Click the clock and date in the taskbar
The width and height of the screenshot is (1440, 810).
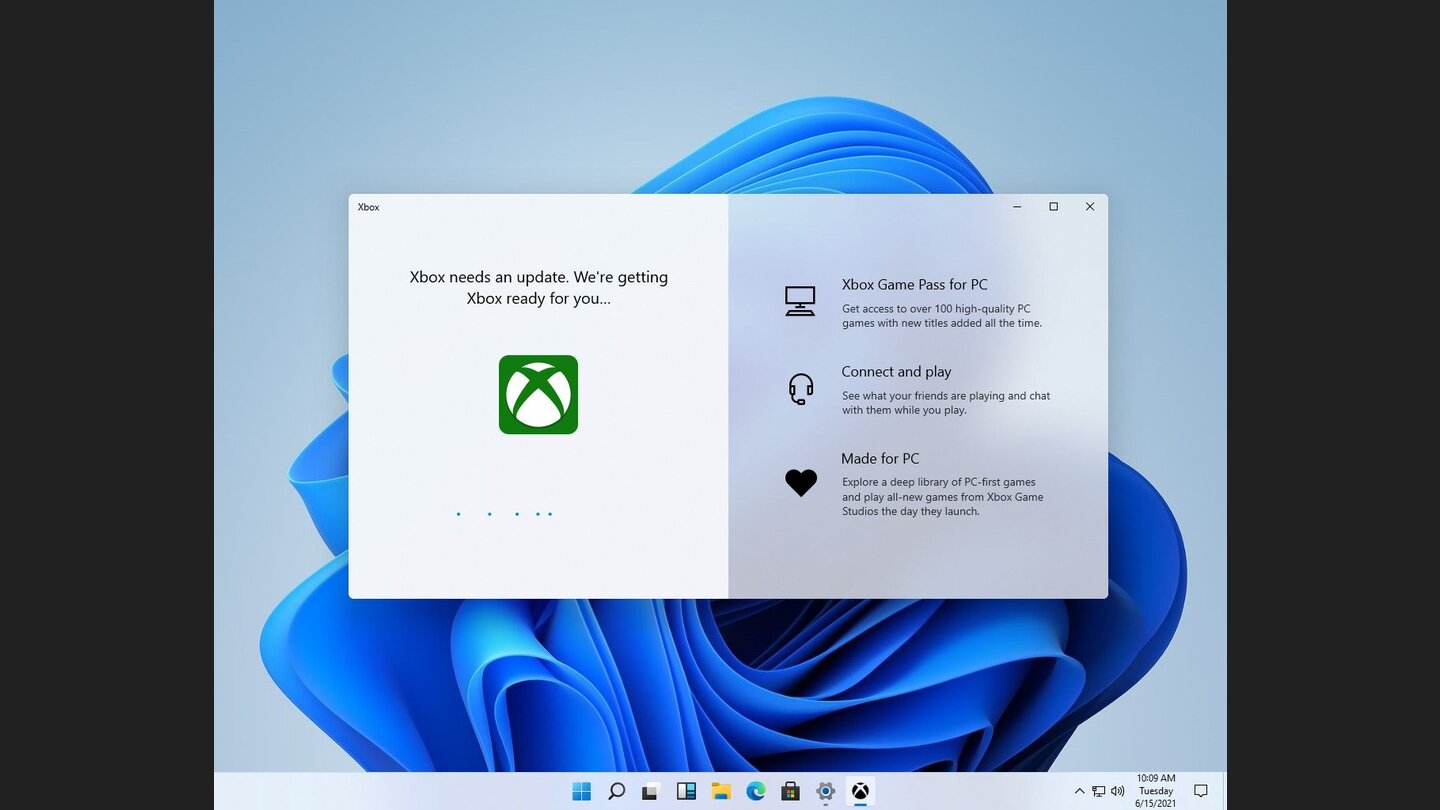point(1155,790)
